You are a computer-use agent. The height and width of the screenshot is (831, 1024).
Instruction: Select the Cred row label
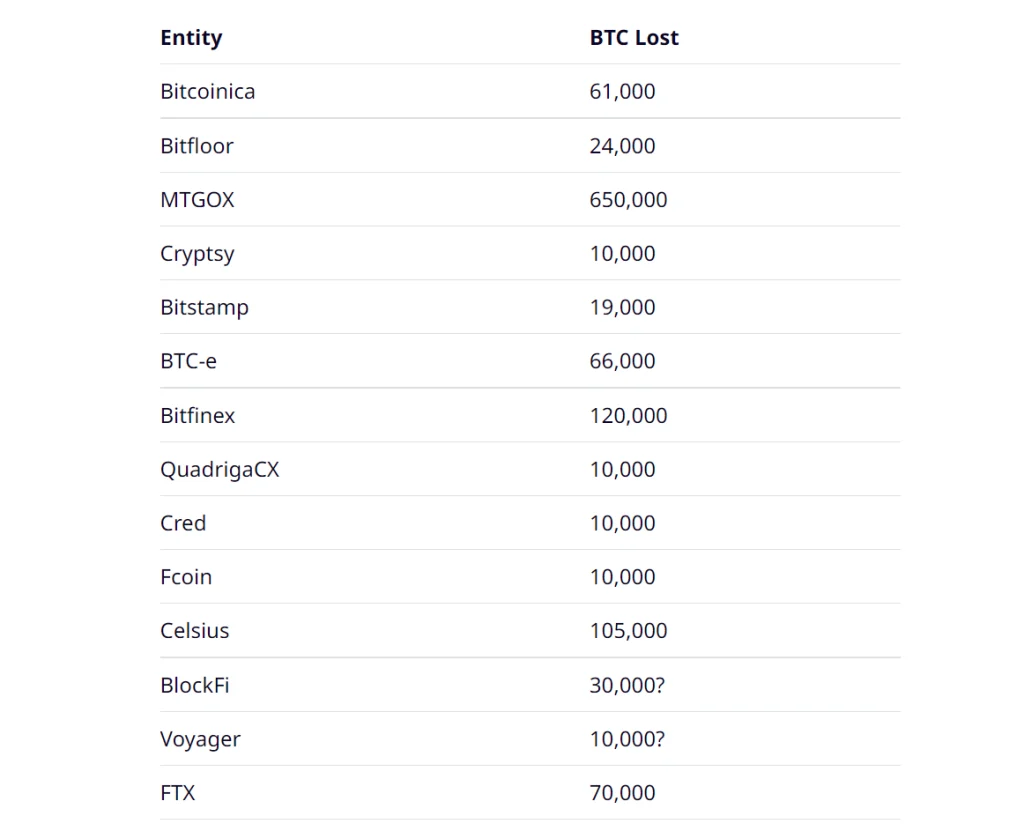(183, 524)
